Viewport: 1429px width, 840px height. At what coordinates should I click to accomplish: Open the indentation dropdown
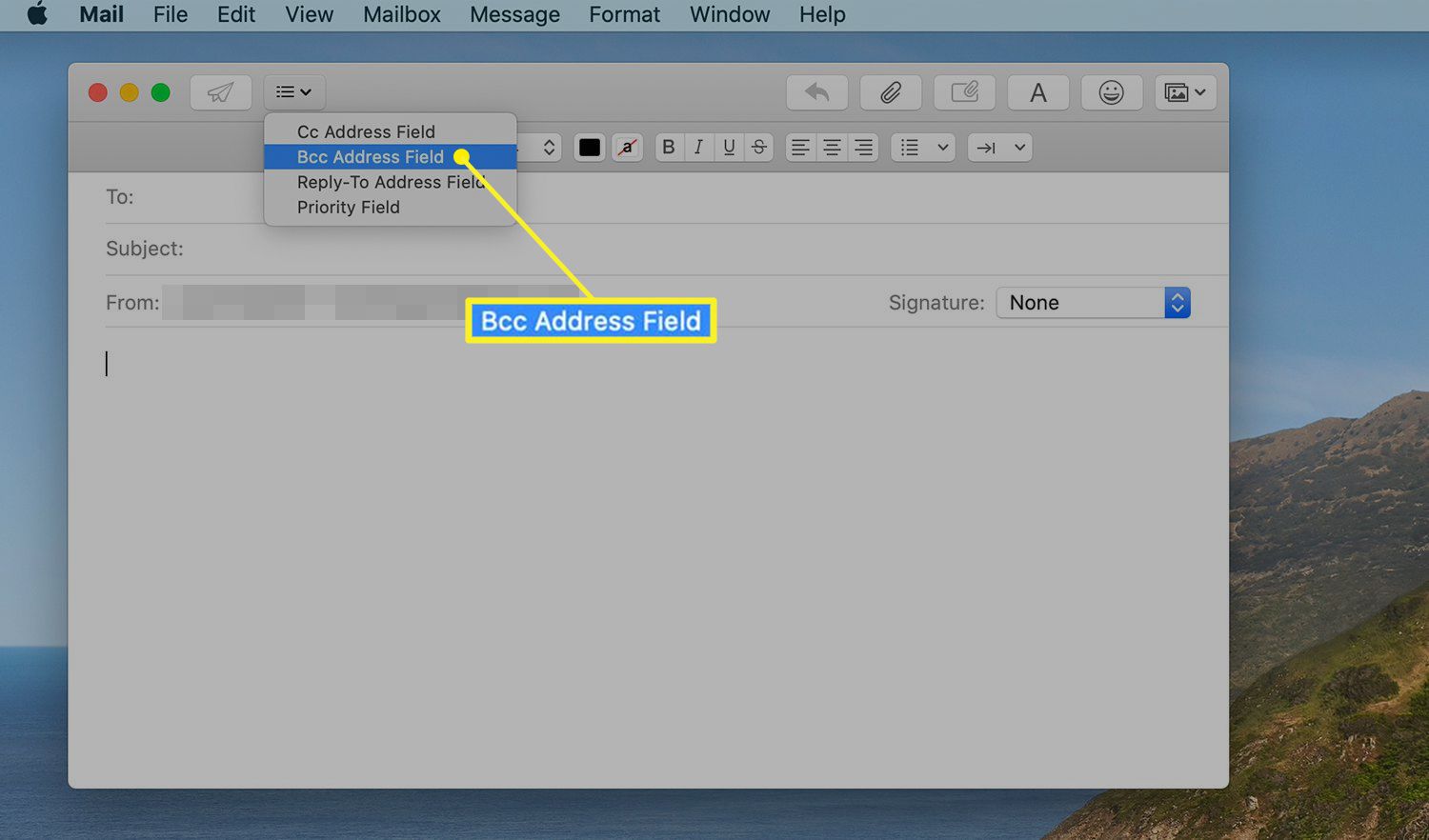pyautogui.click(x=999, y=148)
